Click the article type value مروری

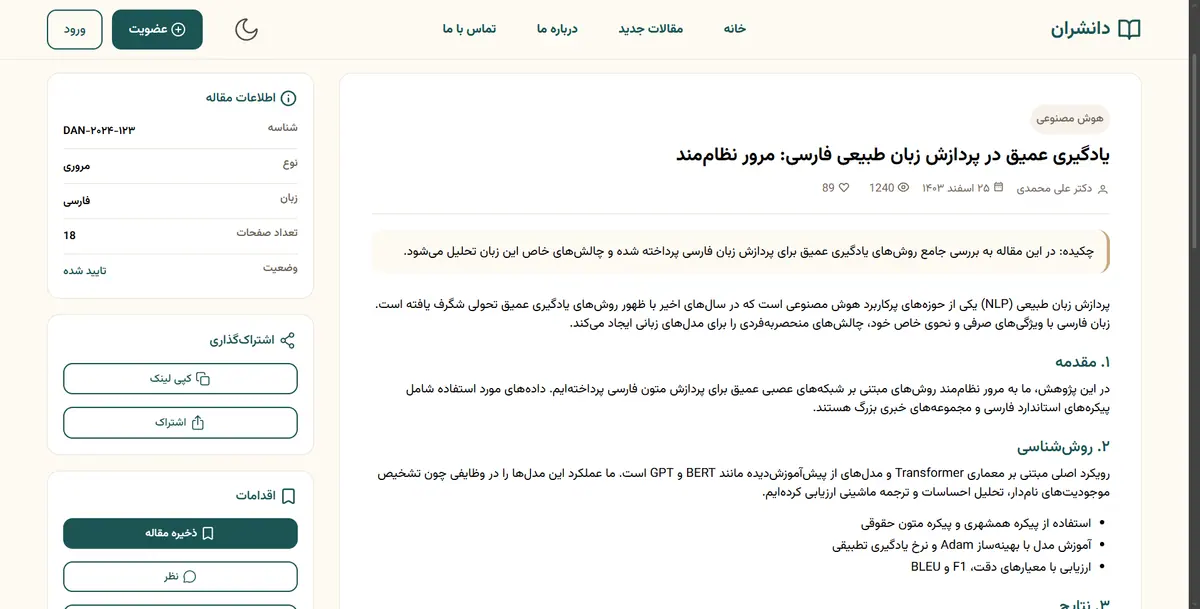(77, 166)
